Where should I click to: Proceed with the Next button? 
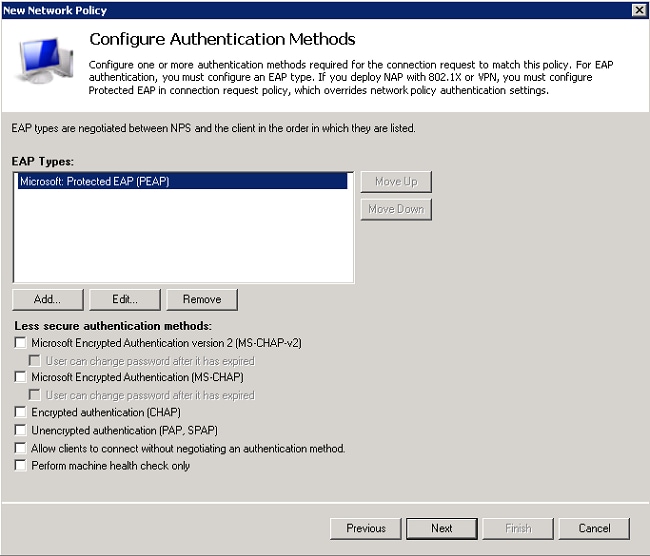441,528
